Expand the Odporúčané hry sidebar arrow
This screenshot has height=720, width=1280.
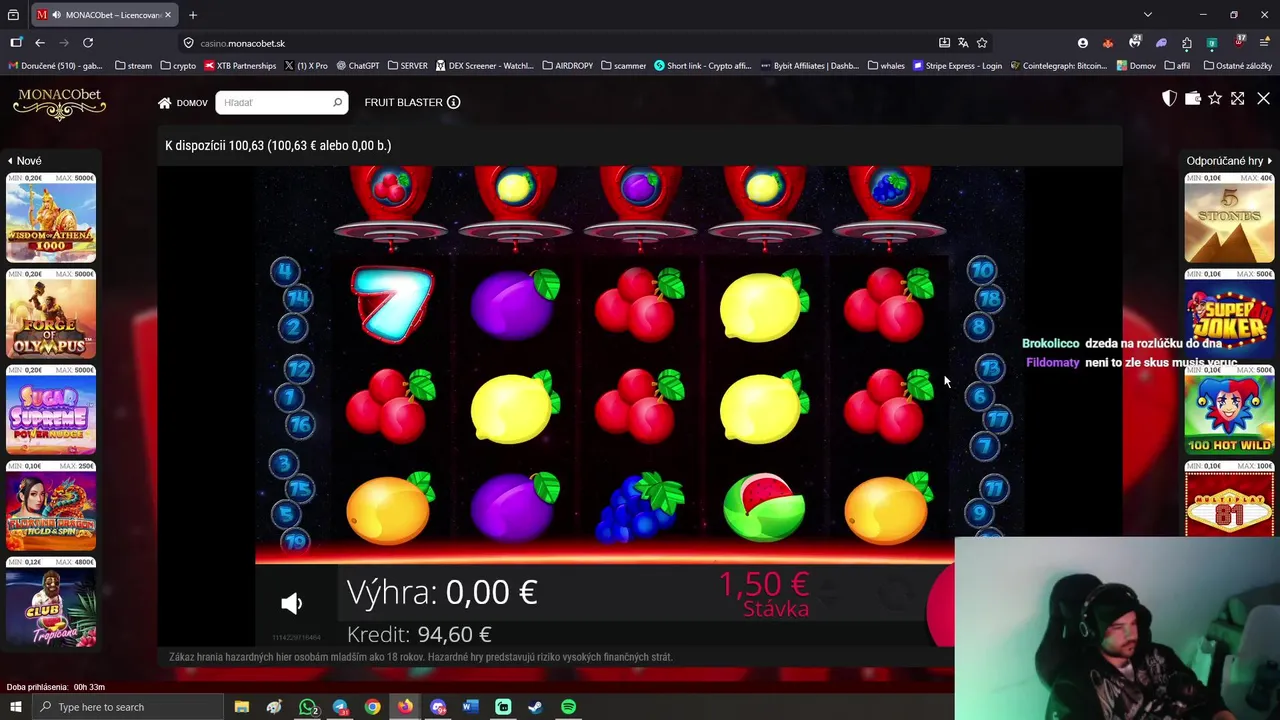[x=1270, y=161]
